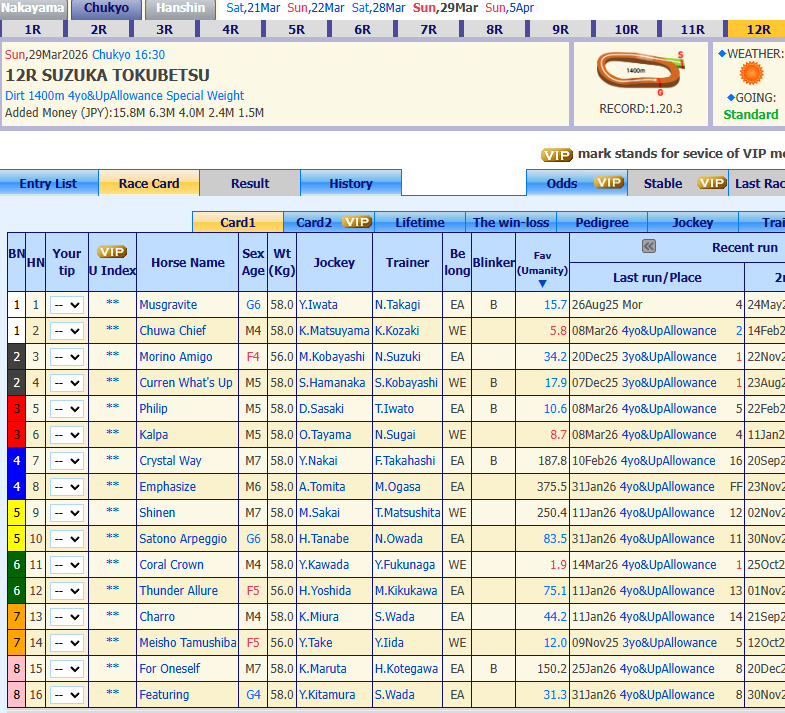
Task: Click the VIP badge above U Index header
Action: 112,251
